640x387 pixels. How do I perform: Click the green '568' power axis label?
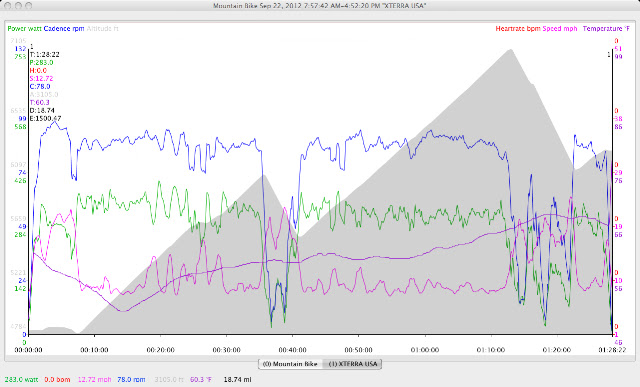20,127
